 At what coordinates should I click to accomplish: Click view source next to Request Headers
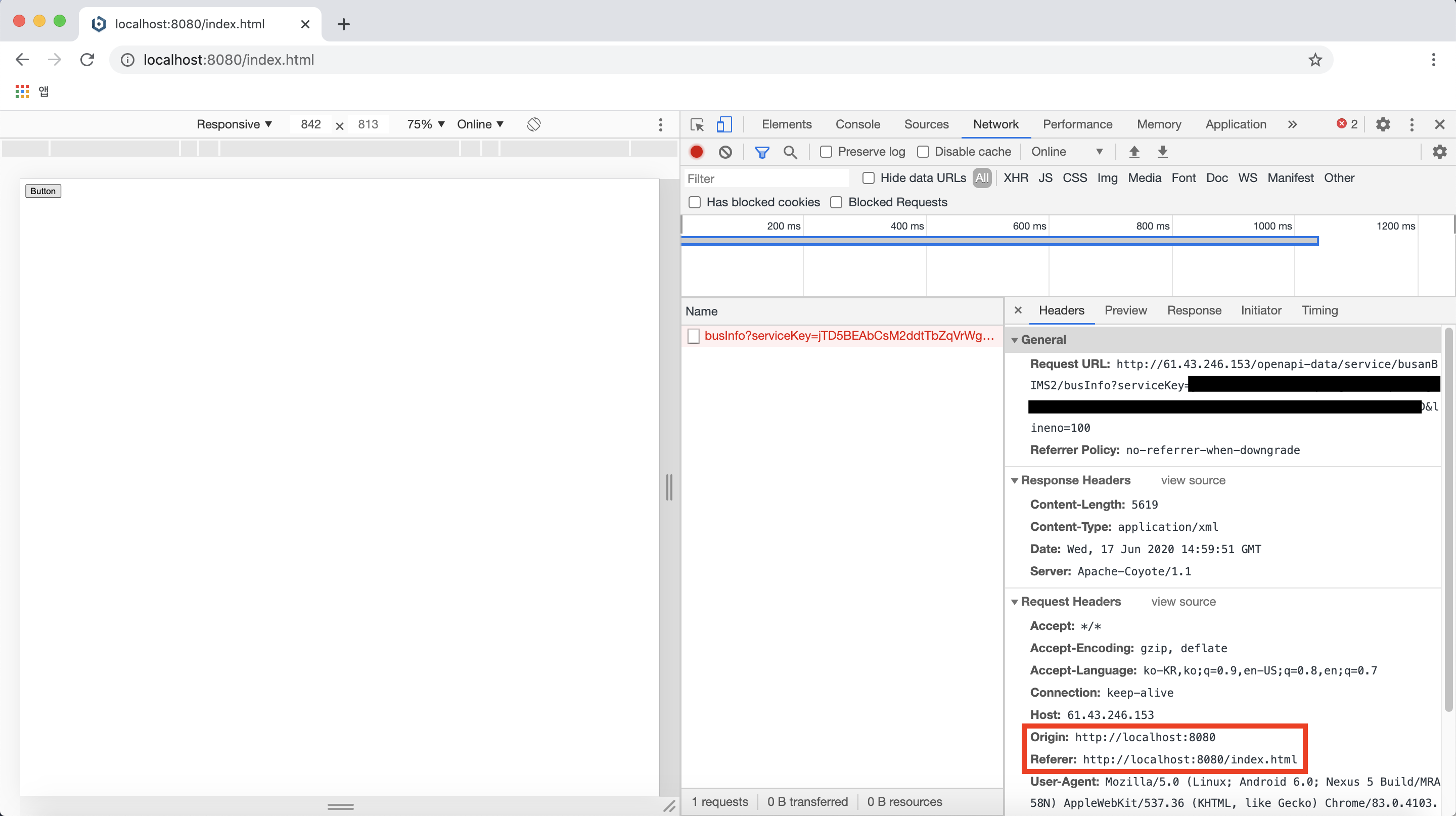click(1183, 601)
